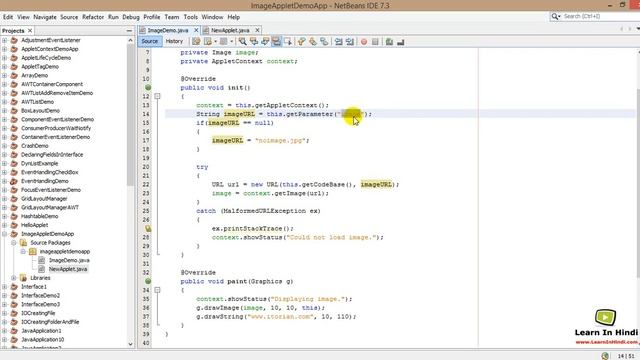
Task: Click override marker beside paint() method
Action: (x=148, y=281)
